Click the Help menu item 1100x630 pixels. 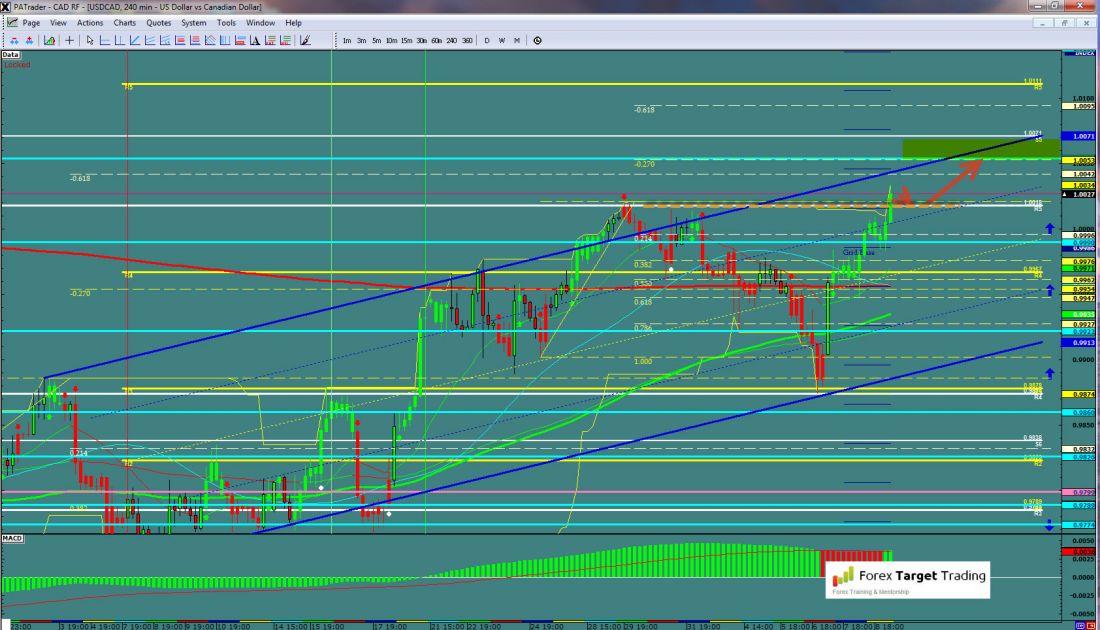[293, 22]
